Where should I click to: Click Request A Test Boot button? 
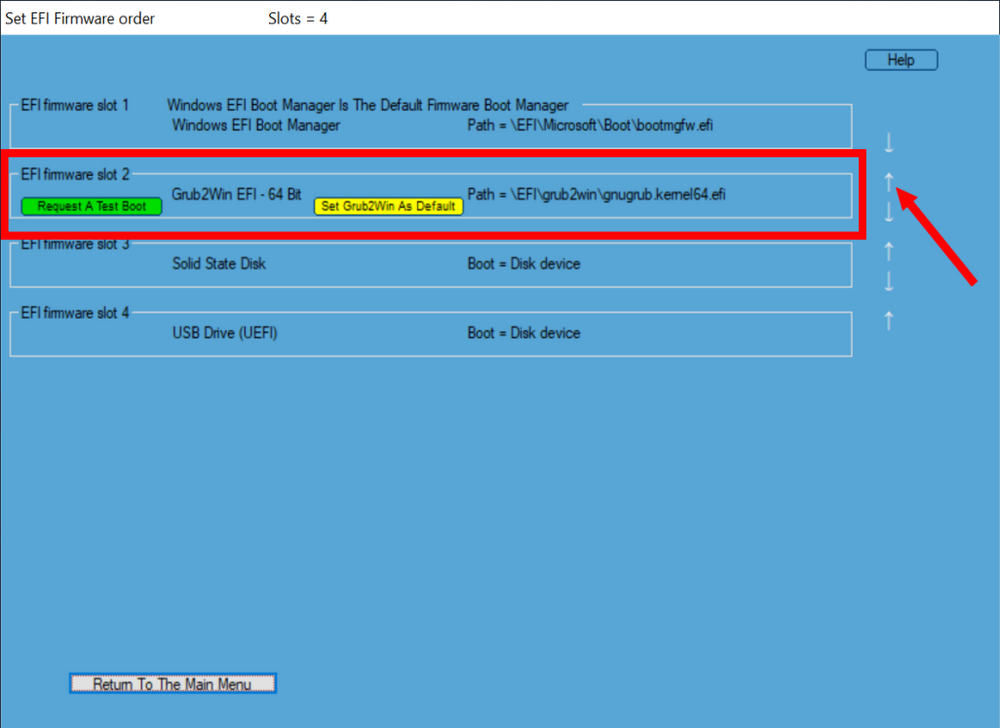92,207
